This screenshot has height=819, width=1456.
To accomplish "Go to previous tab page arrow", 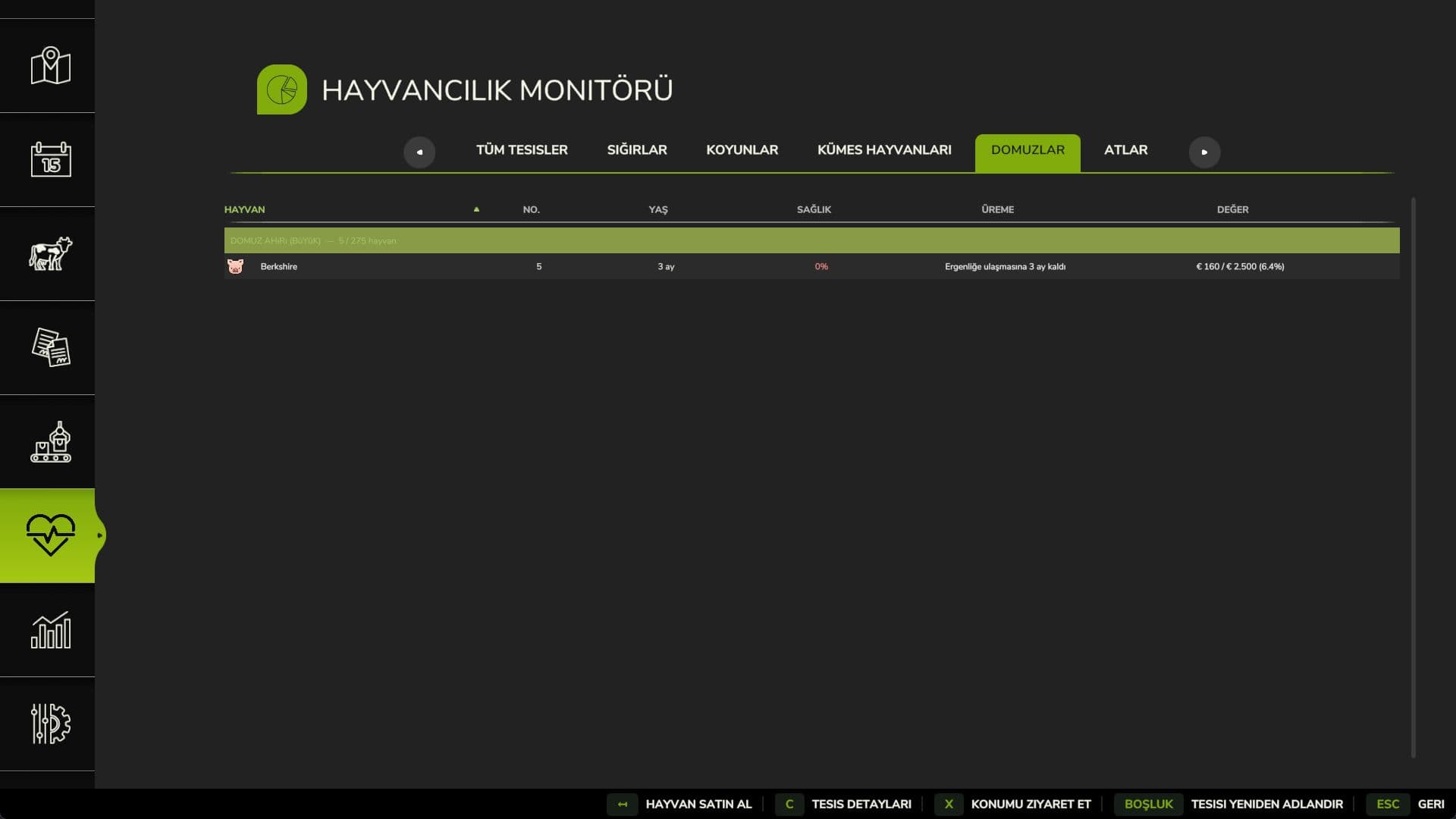I will [x=419, y=152].
